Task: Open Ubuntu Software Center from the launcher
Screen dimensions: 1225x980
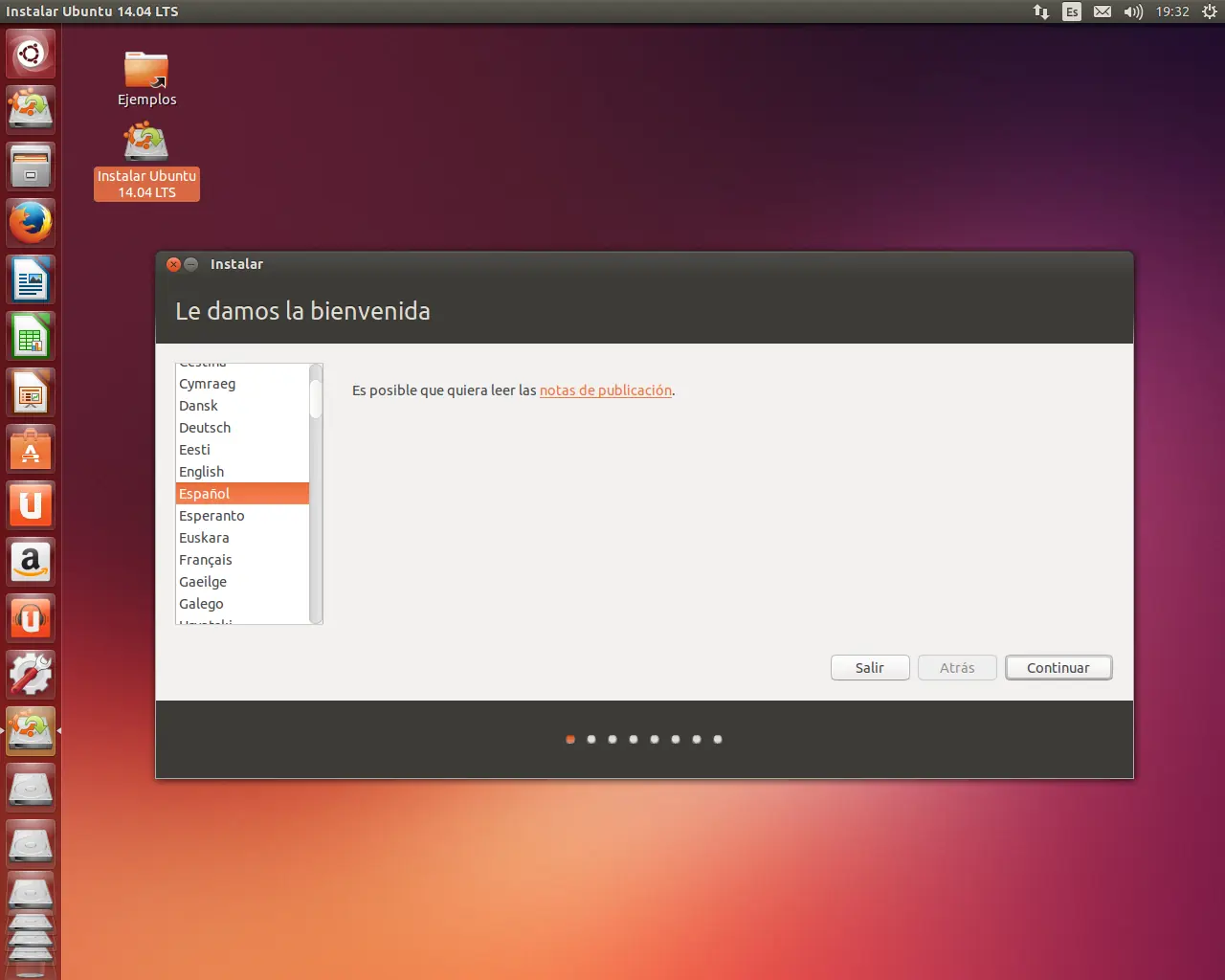Action: point(31,449)
